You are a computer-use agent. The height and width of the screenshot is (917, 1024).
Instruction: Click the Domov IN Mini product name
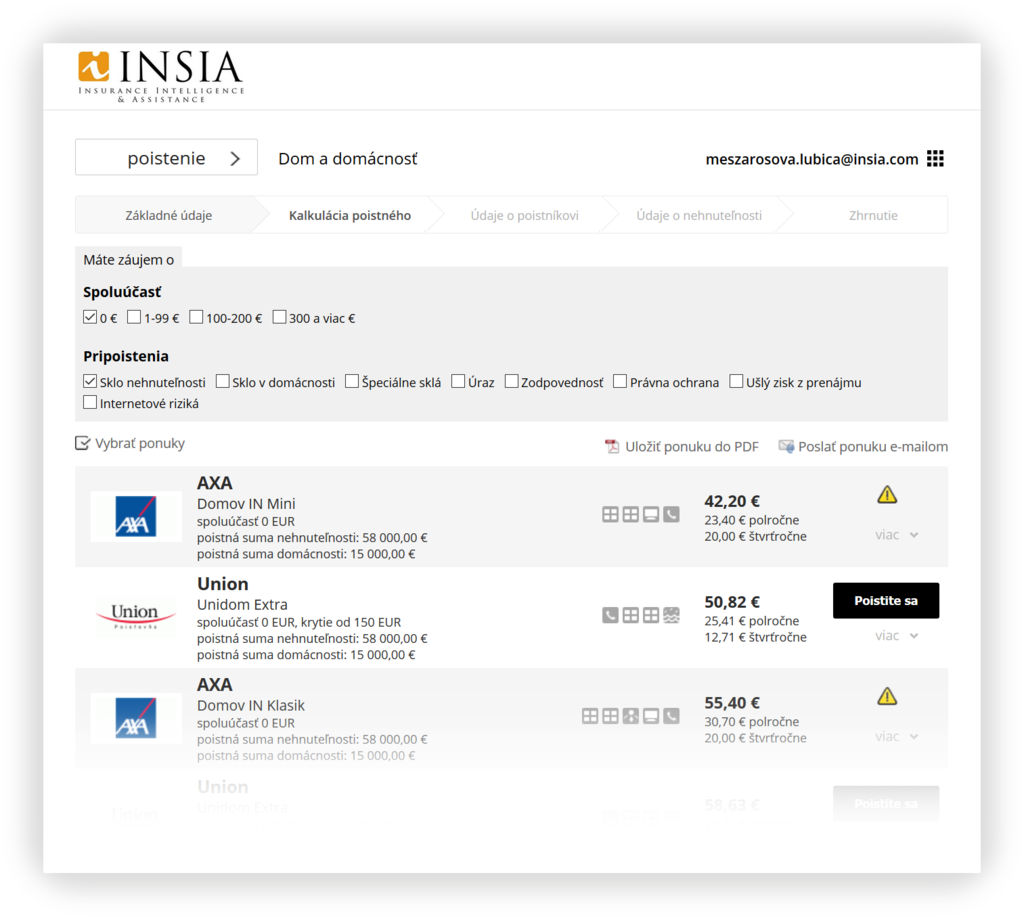(246, 504)
